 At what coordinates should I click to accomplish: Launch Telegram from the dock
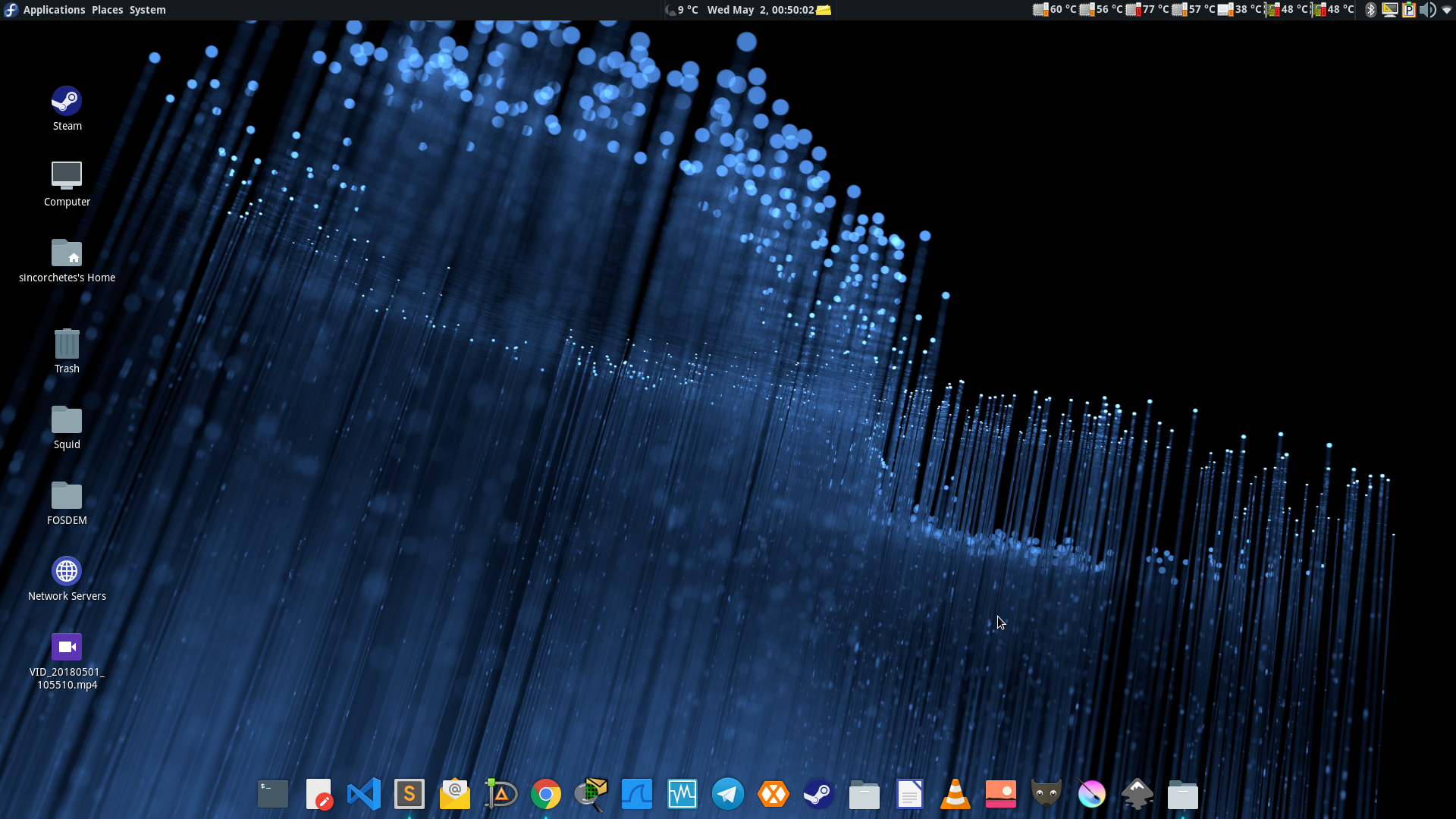coord(728,794)
